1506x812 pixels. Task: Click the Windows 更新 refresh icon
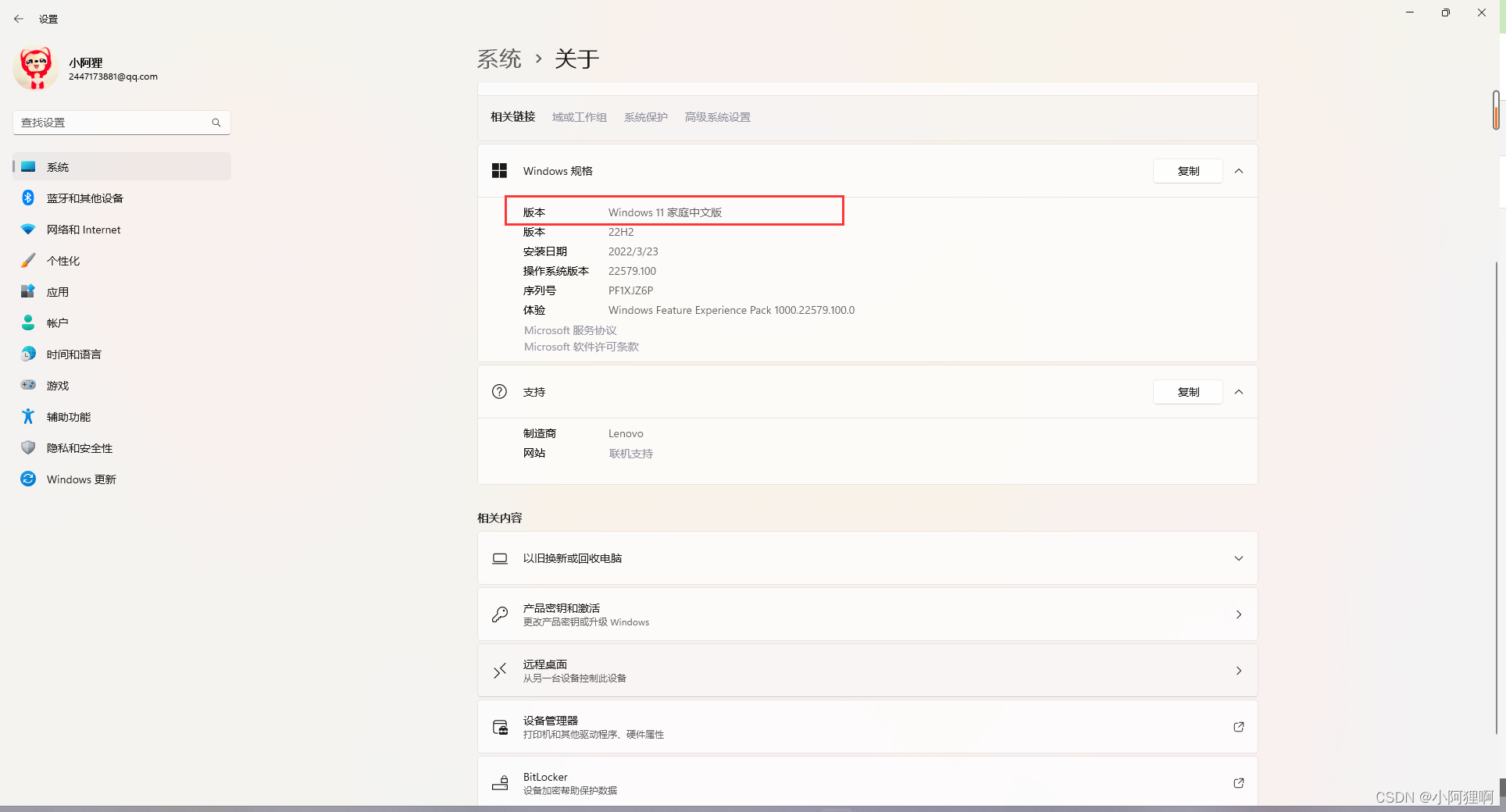coord(28,479)
